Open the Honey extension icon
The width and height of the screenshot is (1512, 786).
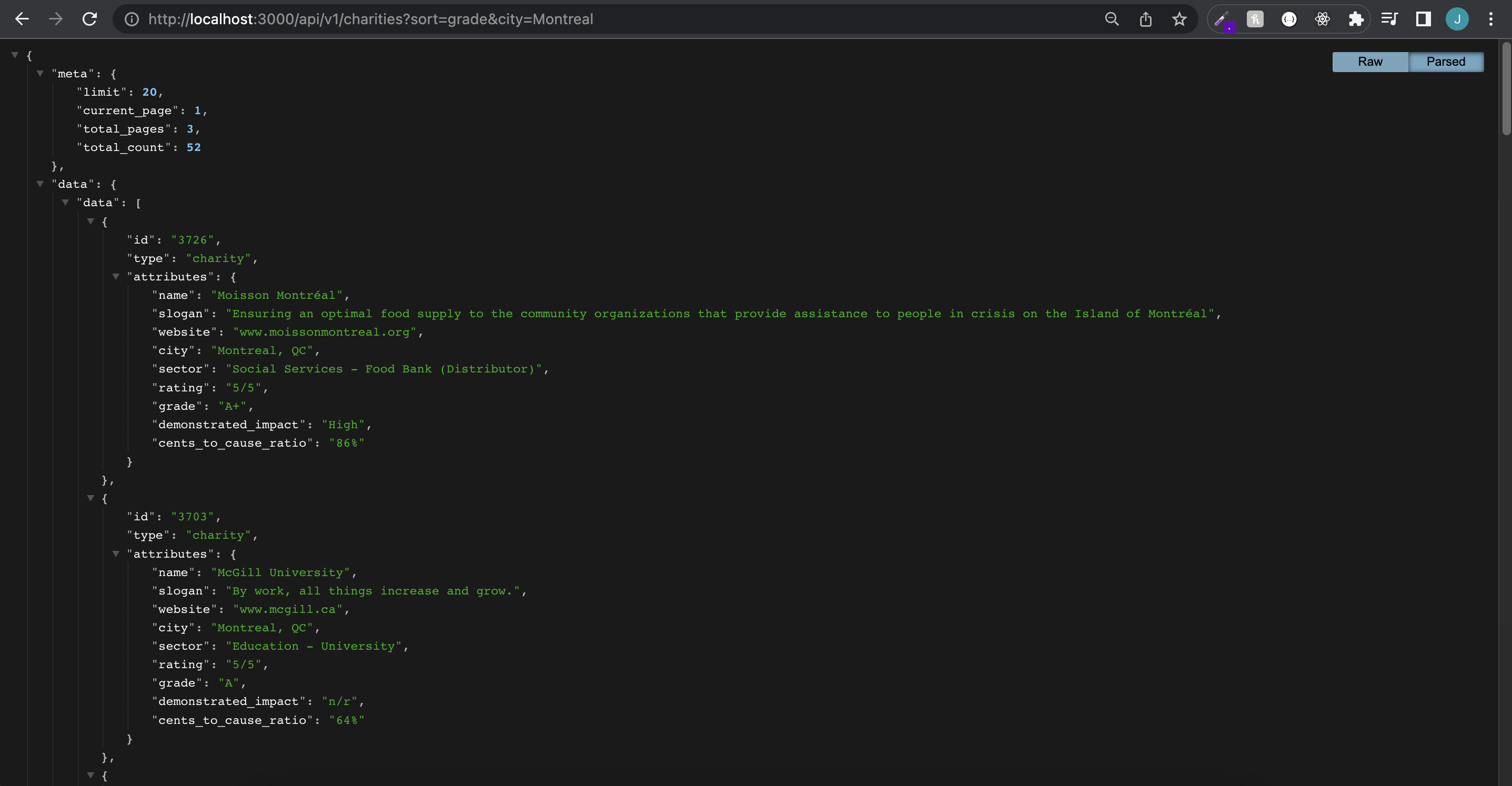click(1255, 19)
